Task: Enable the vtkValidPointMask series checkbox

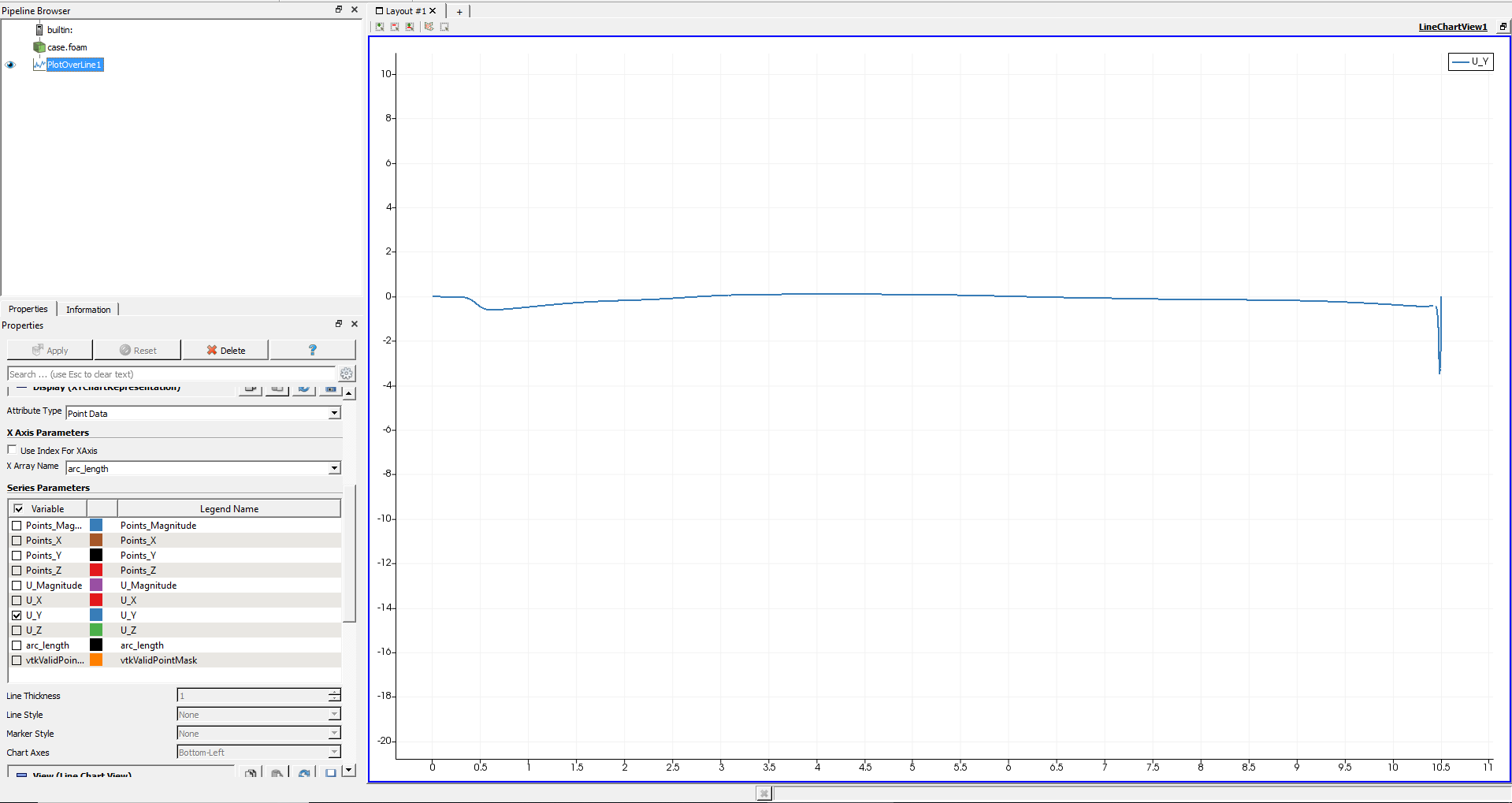Action: (17, 660)
